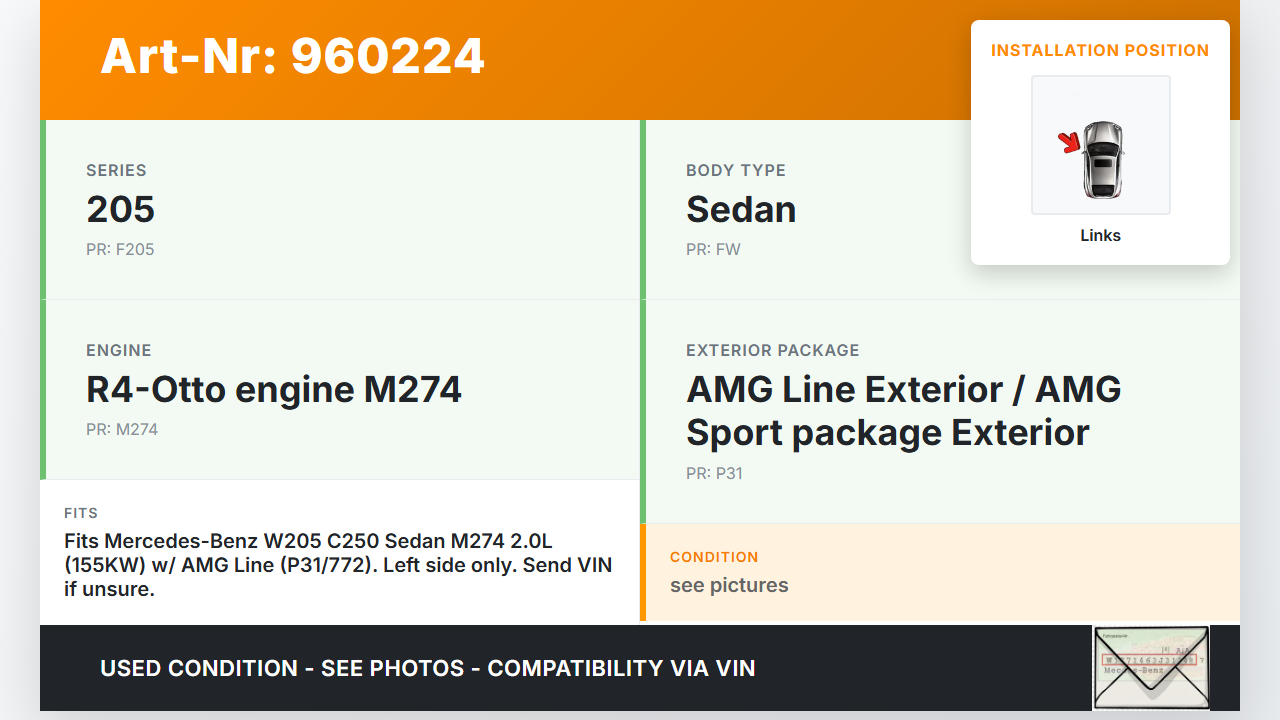Click the "INSTALLATION POSITION" heading
Viewport: 1280px width, 720px height.
coord(1100,50)
